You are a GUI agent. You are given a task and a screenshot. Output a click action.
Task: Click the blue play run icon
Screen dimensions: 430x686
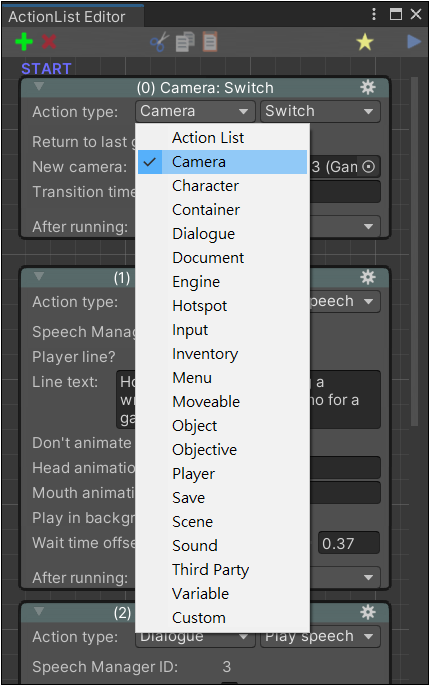click(x=414, y=42)
